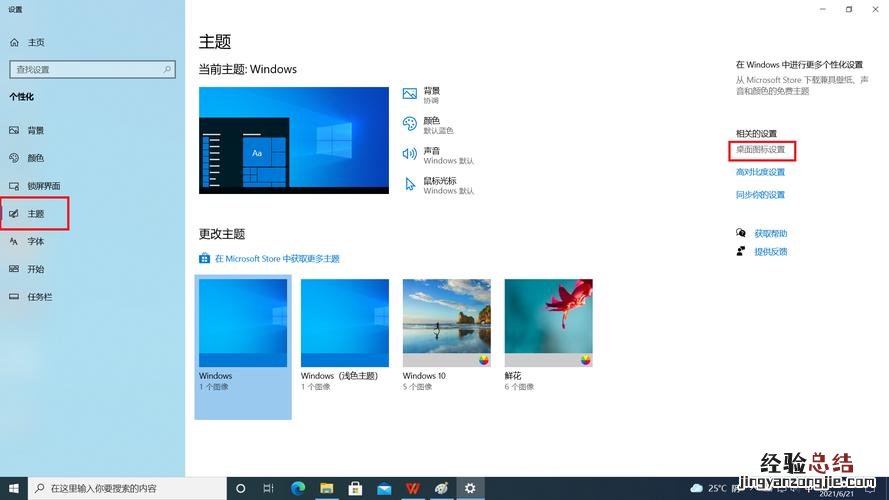Click the 提供反馈 link
The width and height of the screenshot is (889, 500).
pos(771,252)
